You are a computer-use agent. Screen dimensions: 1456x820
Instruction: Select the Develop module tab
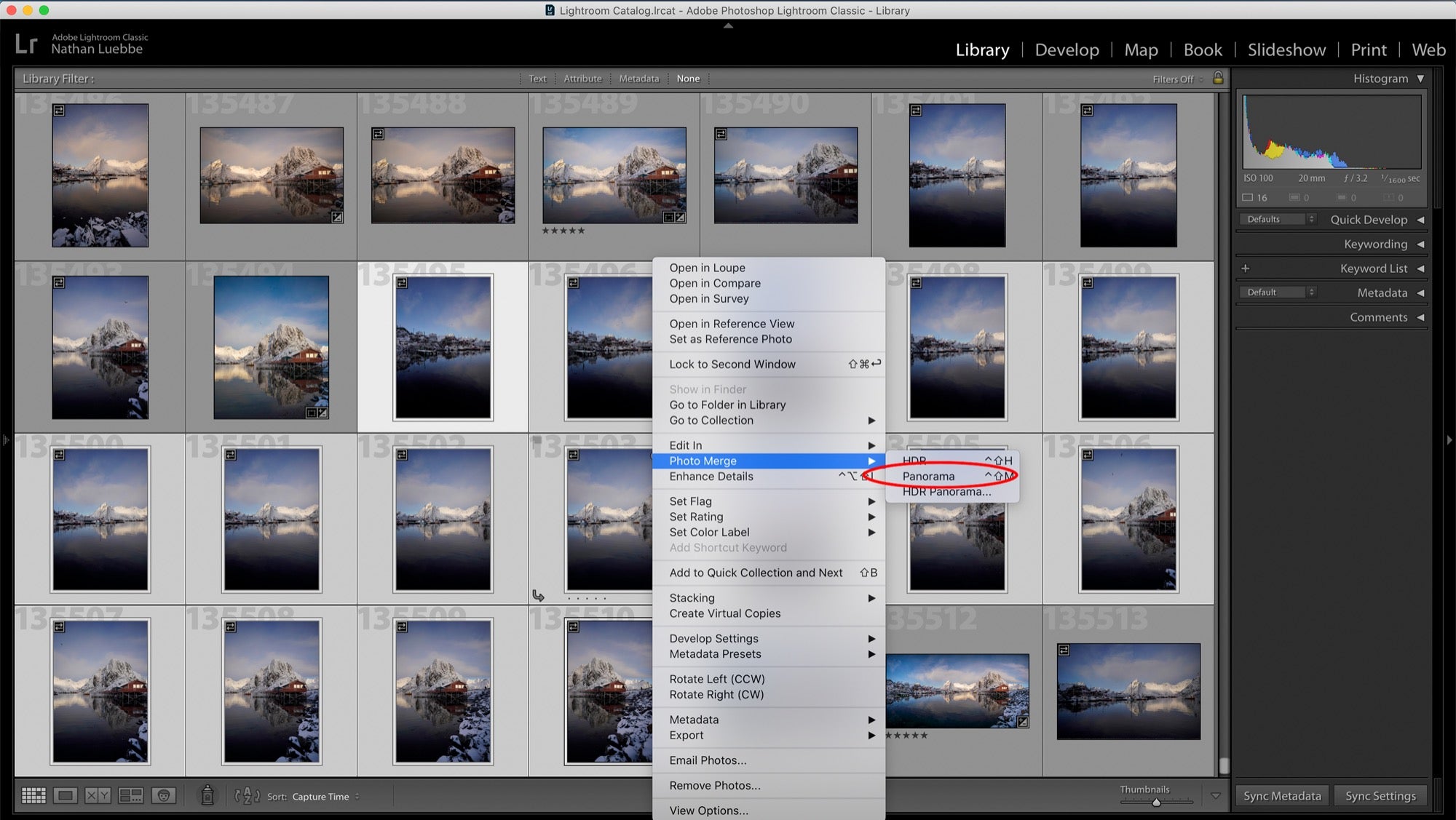pyautogui.click(x=1068, y=48)
